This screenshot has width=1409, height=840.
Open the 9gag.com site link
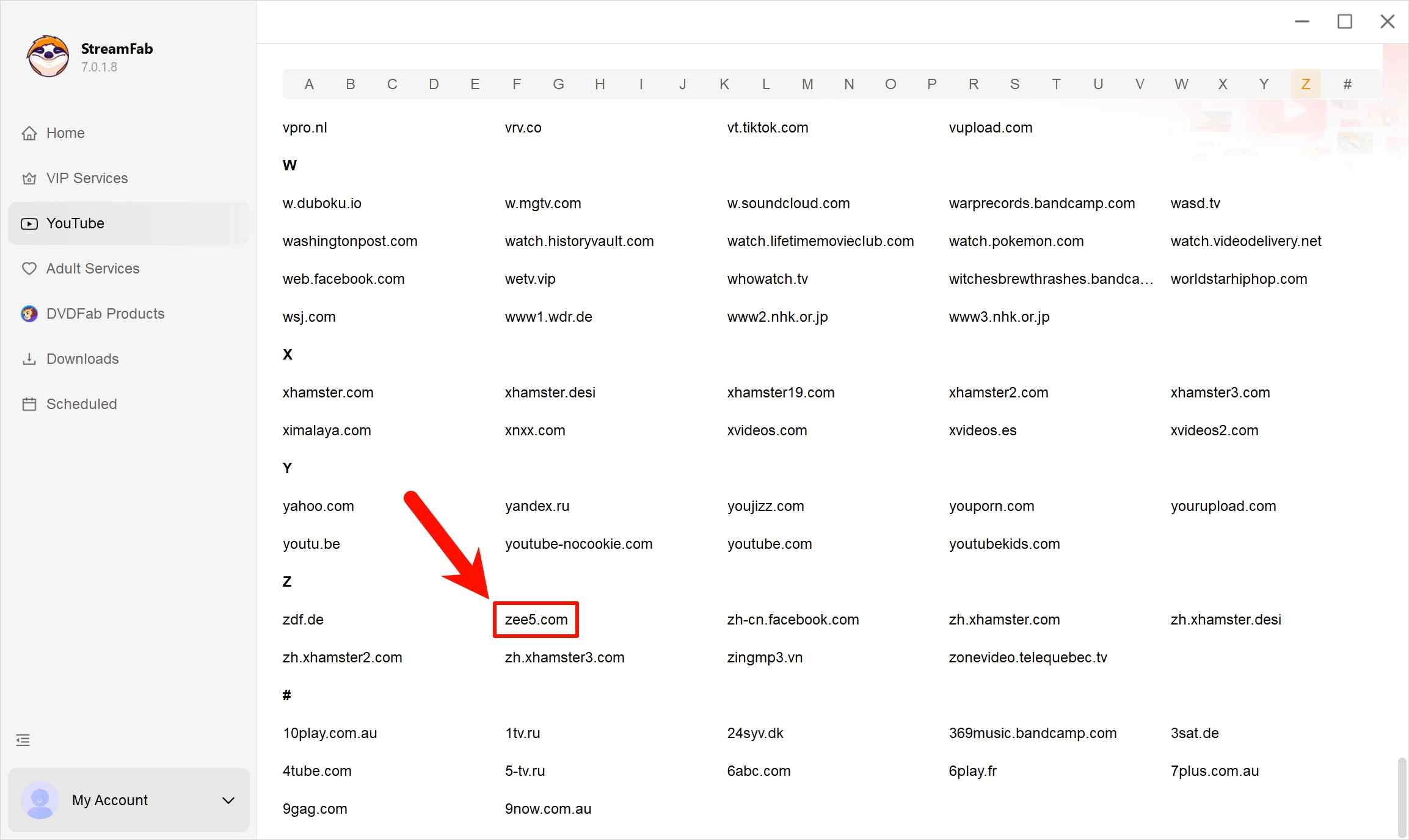point(315,809)
